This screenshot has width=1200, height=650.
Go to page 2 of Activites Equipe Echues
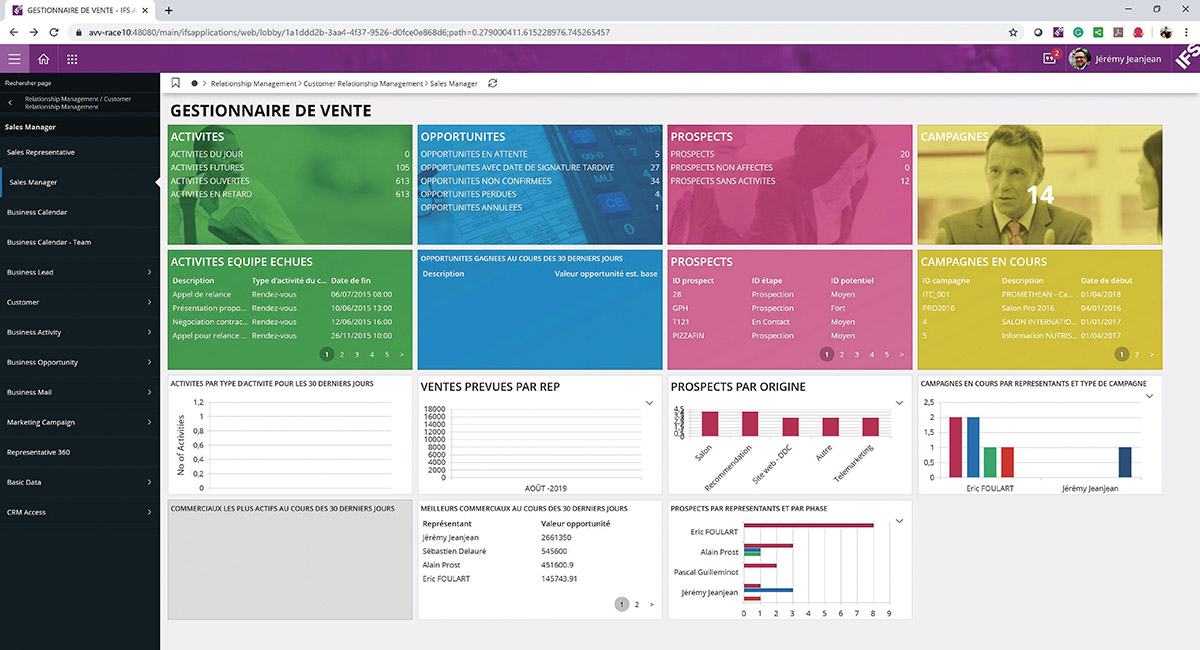coord(341,354)
